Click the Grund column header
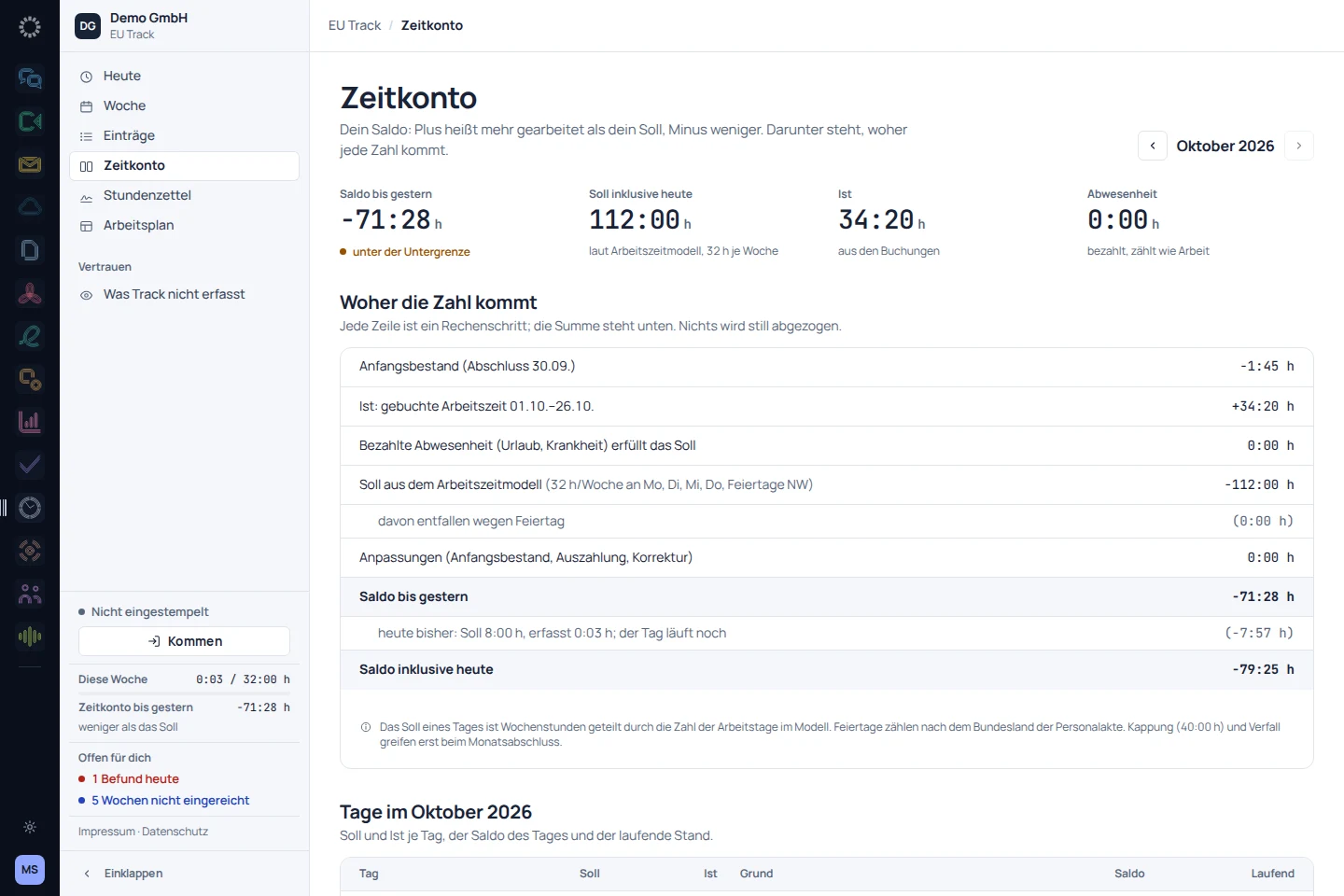1344x896 pixels. [x=756, y=874]
